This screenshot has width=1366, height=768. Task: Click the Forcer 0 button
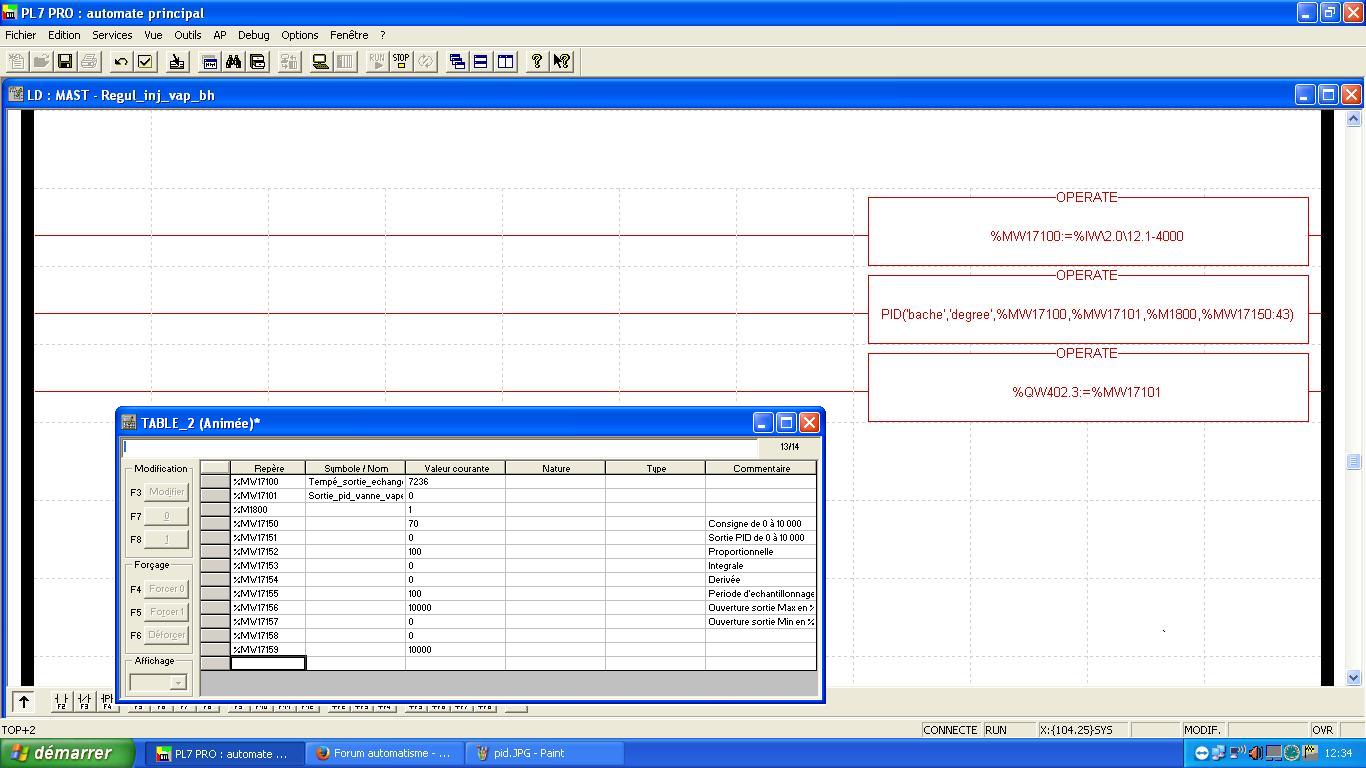166,589
